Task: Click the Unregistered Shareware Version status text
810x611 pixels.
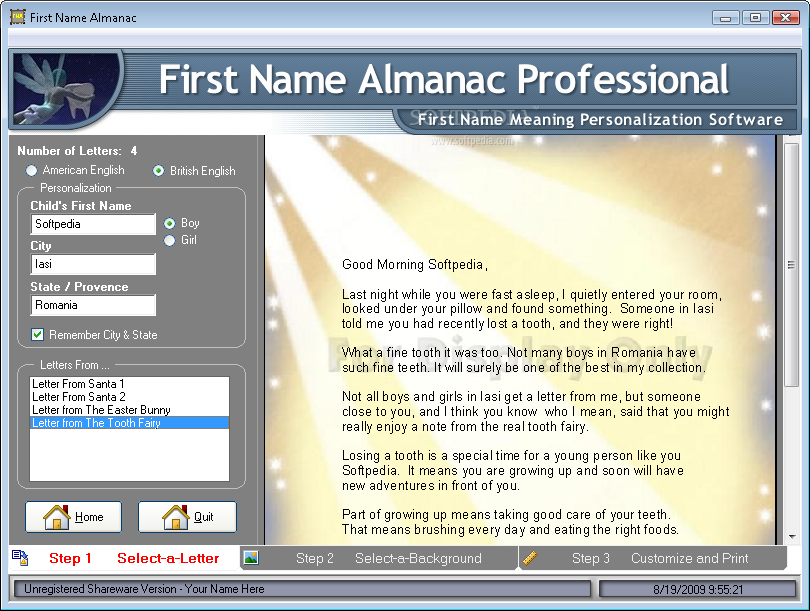Action: tap(144, 589)
